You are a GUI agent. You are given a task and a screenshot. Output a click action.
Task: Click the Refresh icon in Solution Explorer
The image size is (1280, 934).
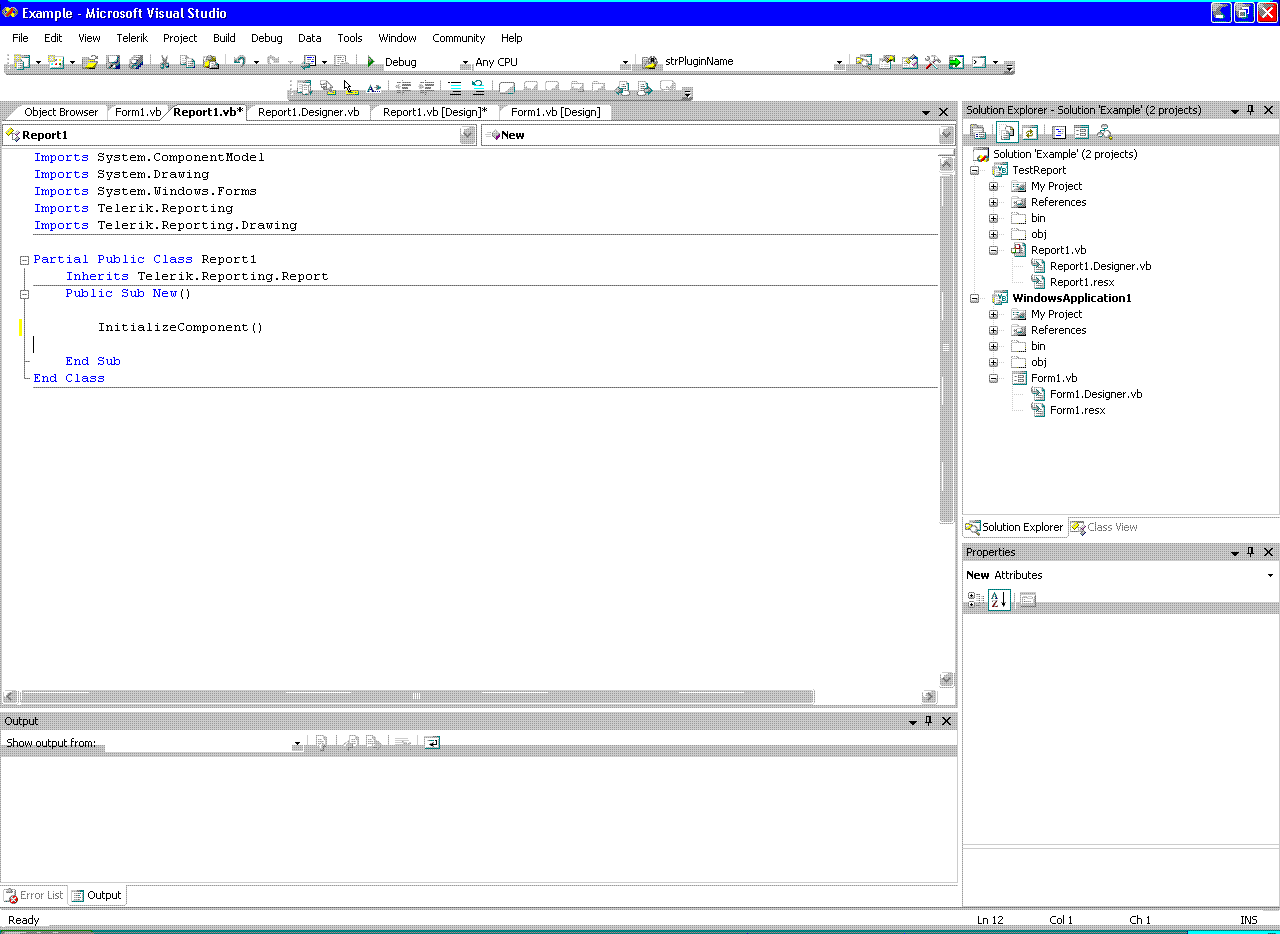pos(1029,132)
